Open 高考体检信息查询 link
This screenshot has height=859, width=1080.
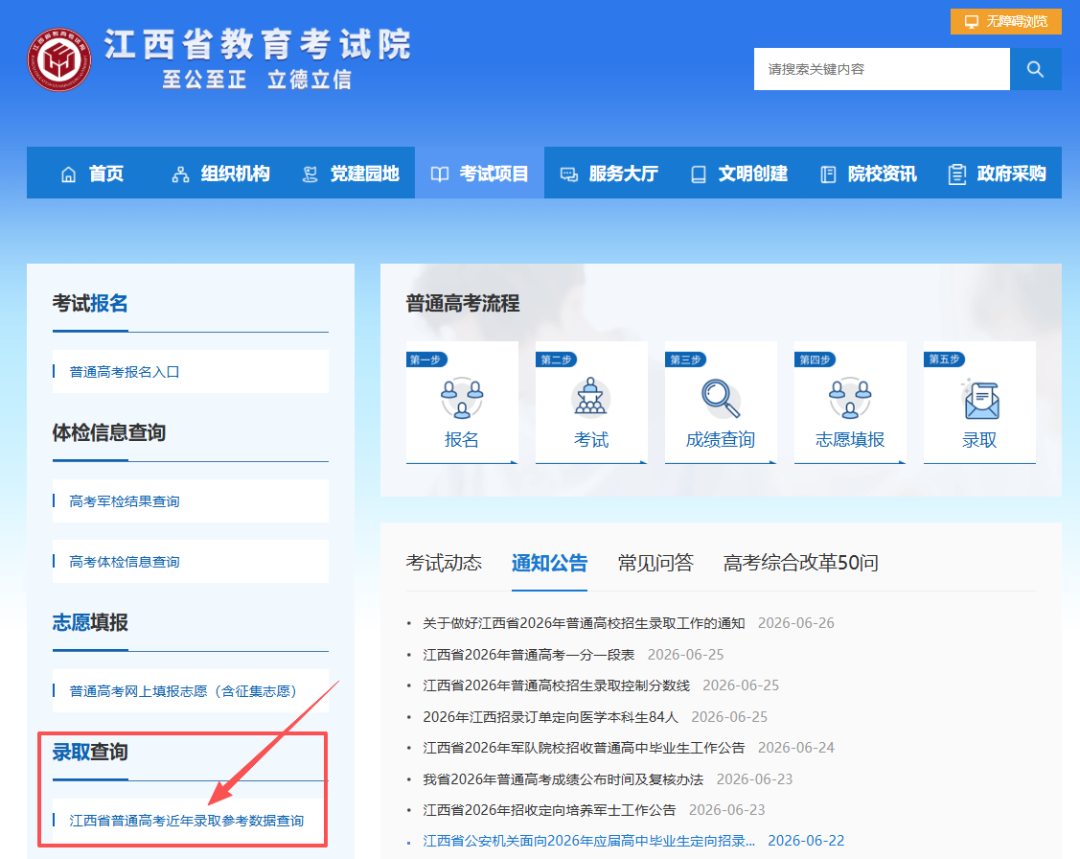(124, 562)
